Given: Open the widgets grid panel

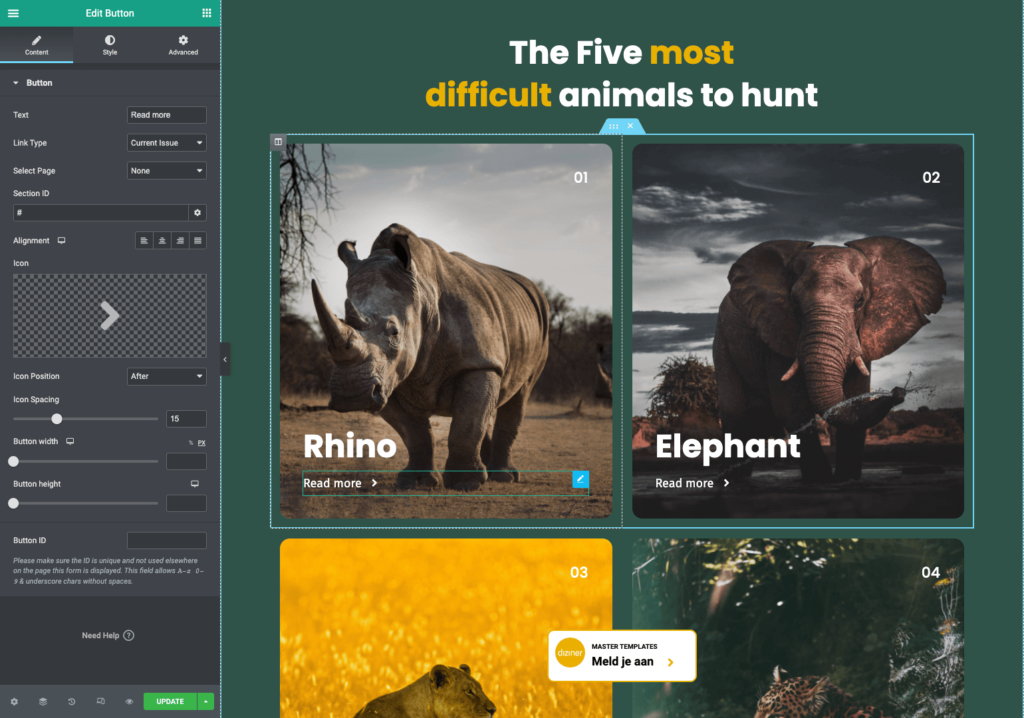Looking at the screenshot, I should click(x=206, y=13).
